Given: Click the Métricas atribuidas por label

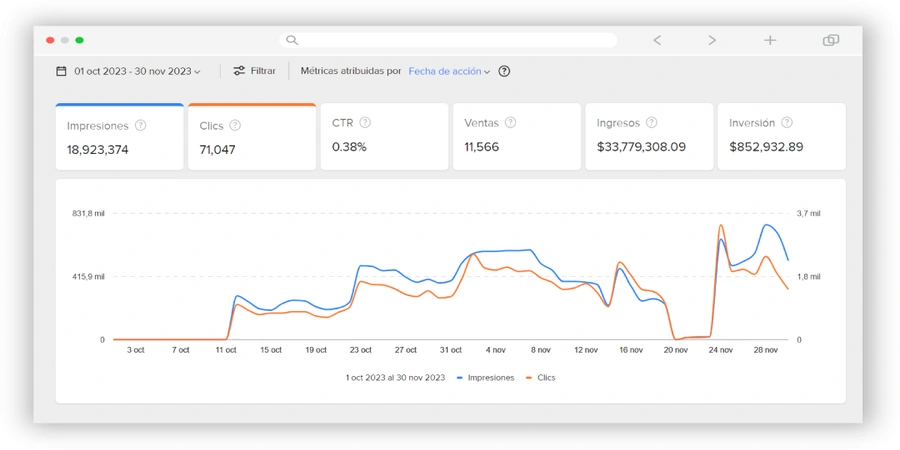Looking at the screenshot, I should 351,72.
